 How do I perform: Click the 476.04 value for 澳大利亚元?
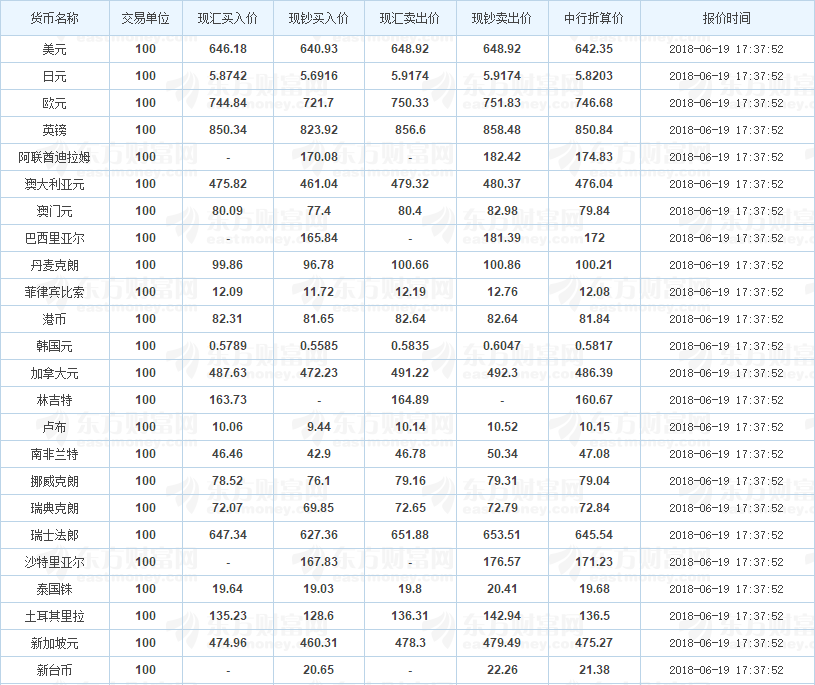coord(594,184)
